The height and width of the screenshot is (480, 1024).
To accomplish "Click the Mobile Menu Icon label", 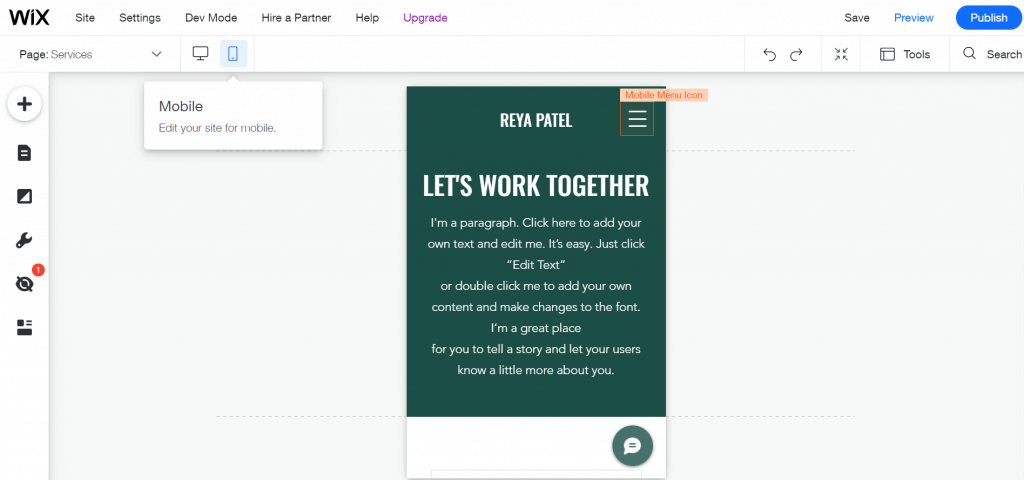I will tap(664, 95).
